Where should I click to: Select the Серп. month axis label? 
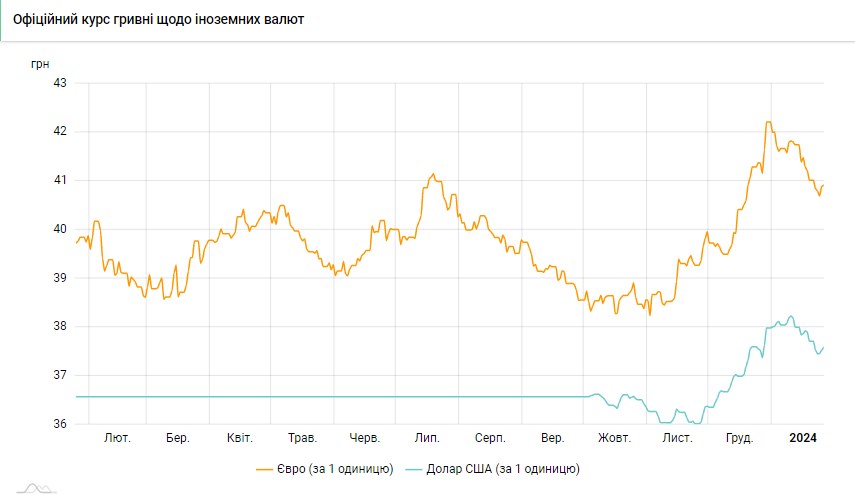tap(490, 439)
